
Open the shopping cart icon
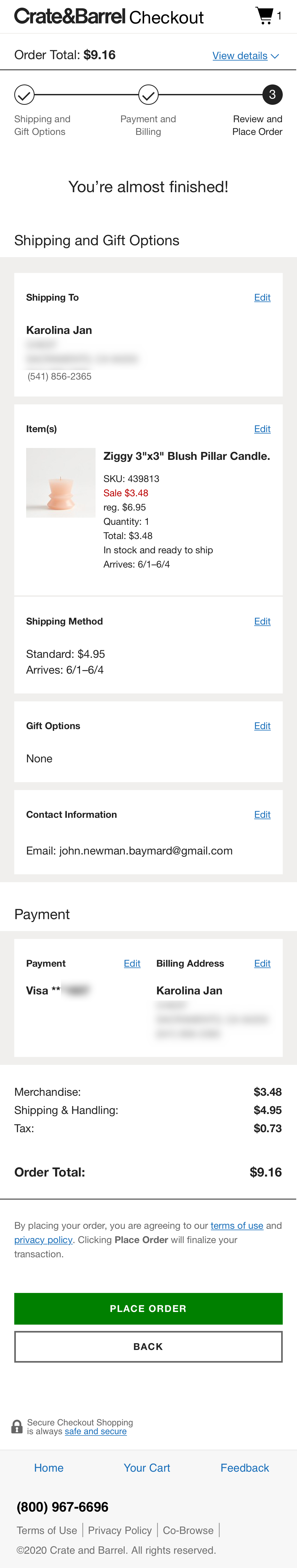point(264,16)
